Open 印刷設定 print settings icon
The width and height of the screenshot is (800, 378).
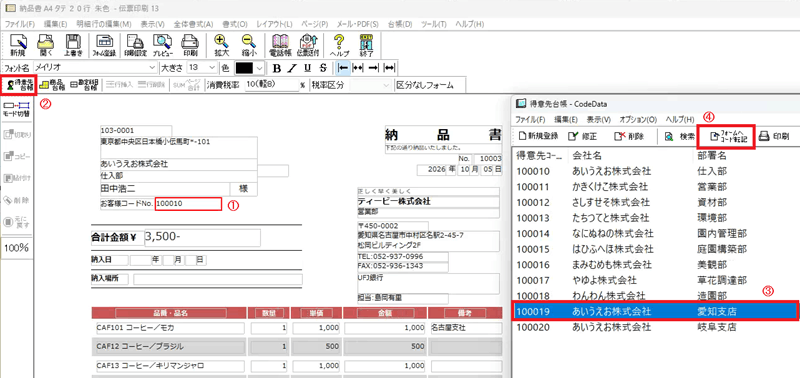(135, 45)
